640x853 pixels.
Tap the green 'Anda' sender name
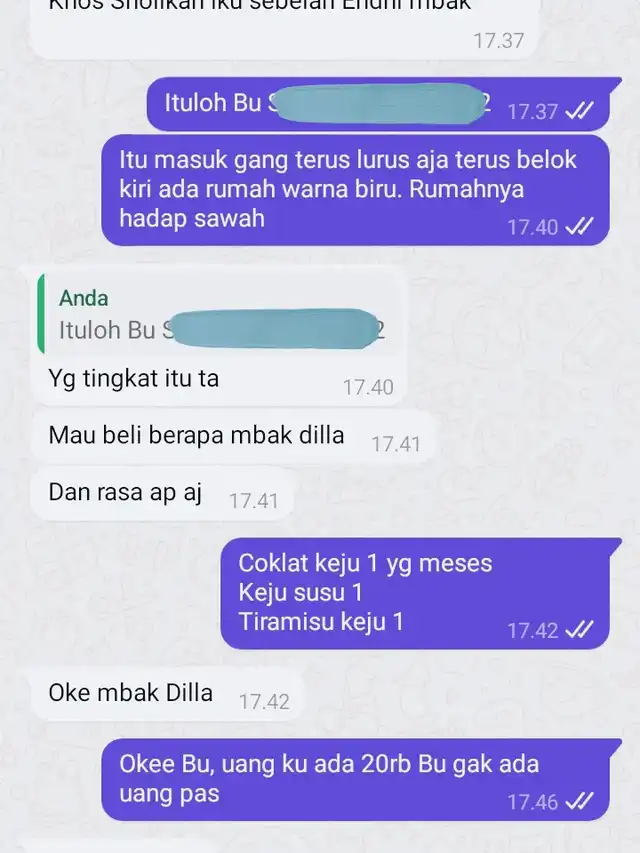83,298
